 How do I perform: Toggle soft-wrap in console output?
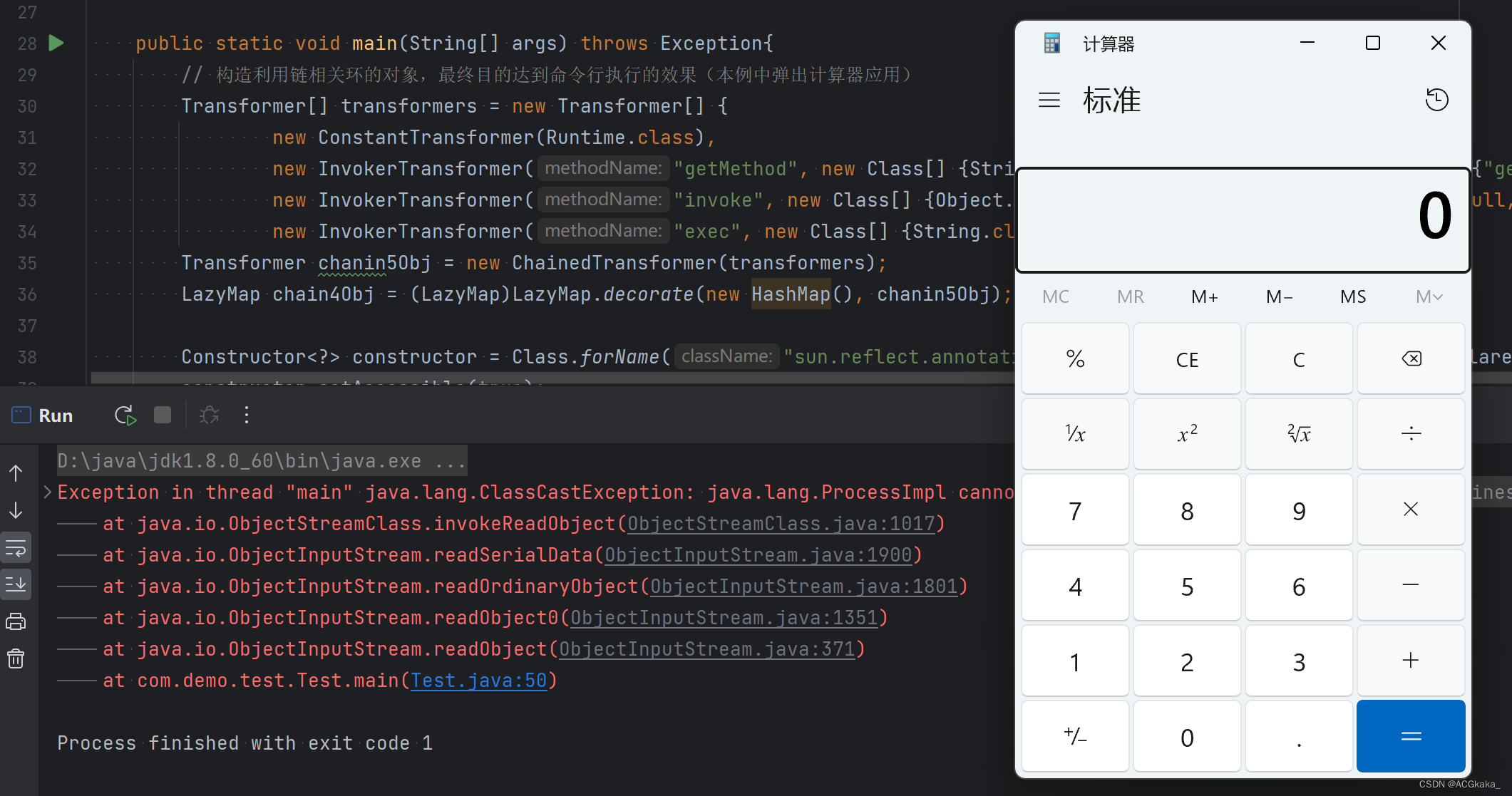(16, 548)
